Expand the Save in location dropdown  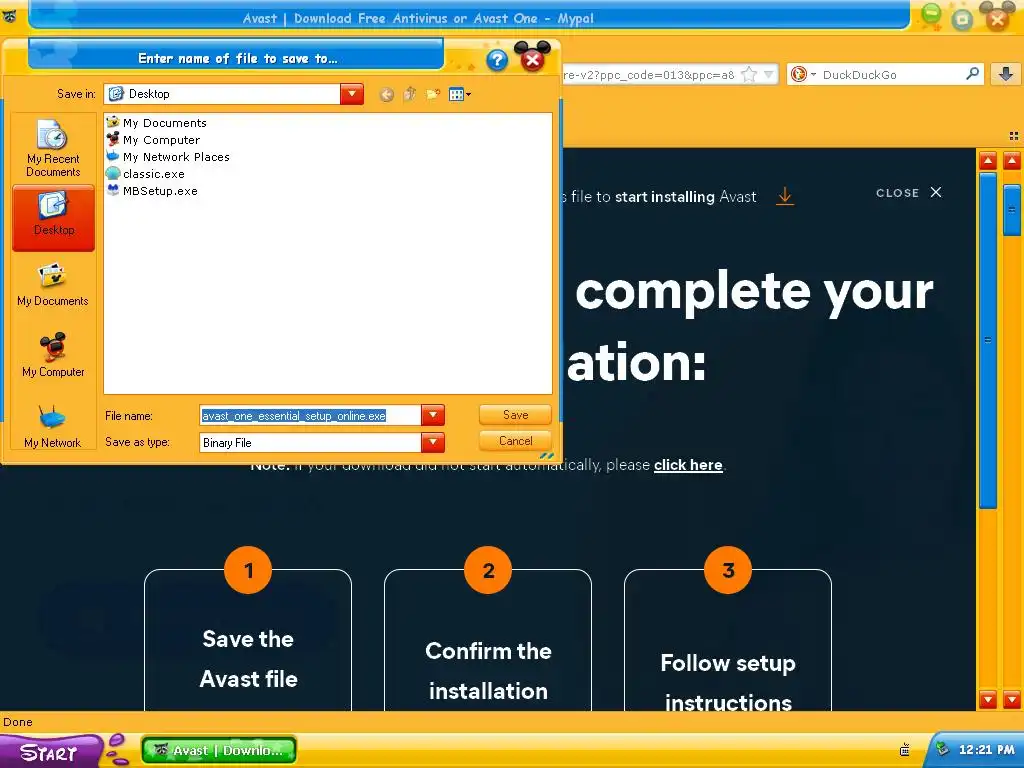351,94
